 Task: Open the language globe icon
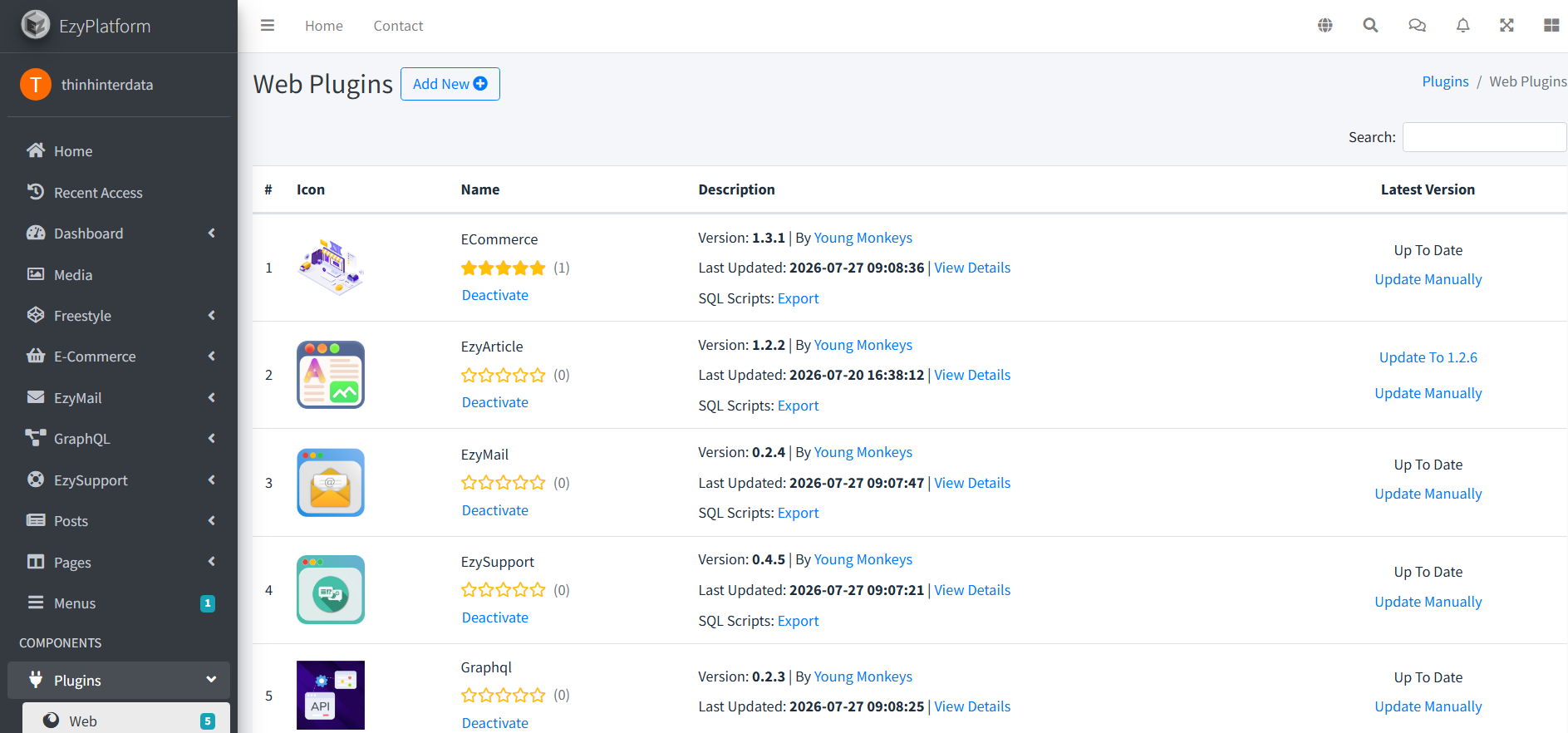pyautogui.click(x=1325, y=26)
